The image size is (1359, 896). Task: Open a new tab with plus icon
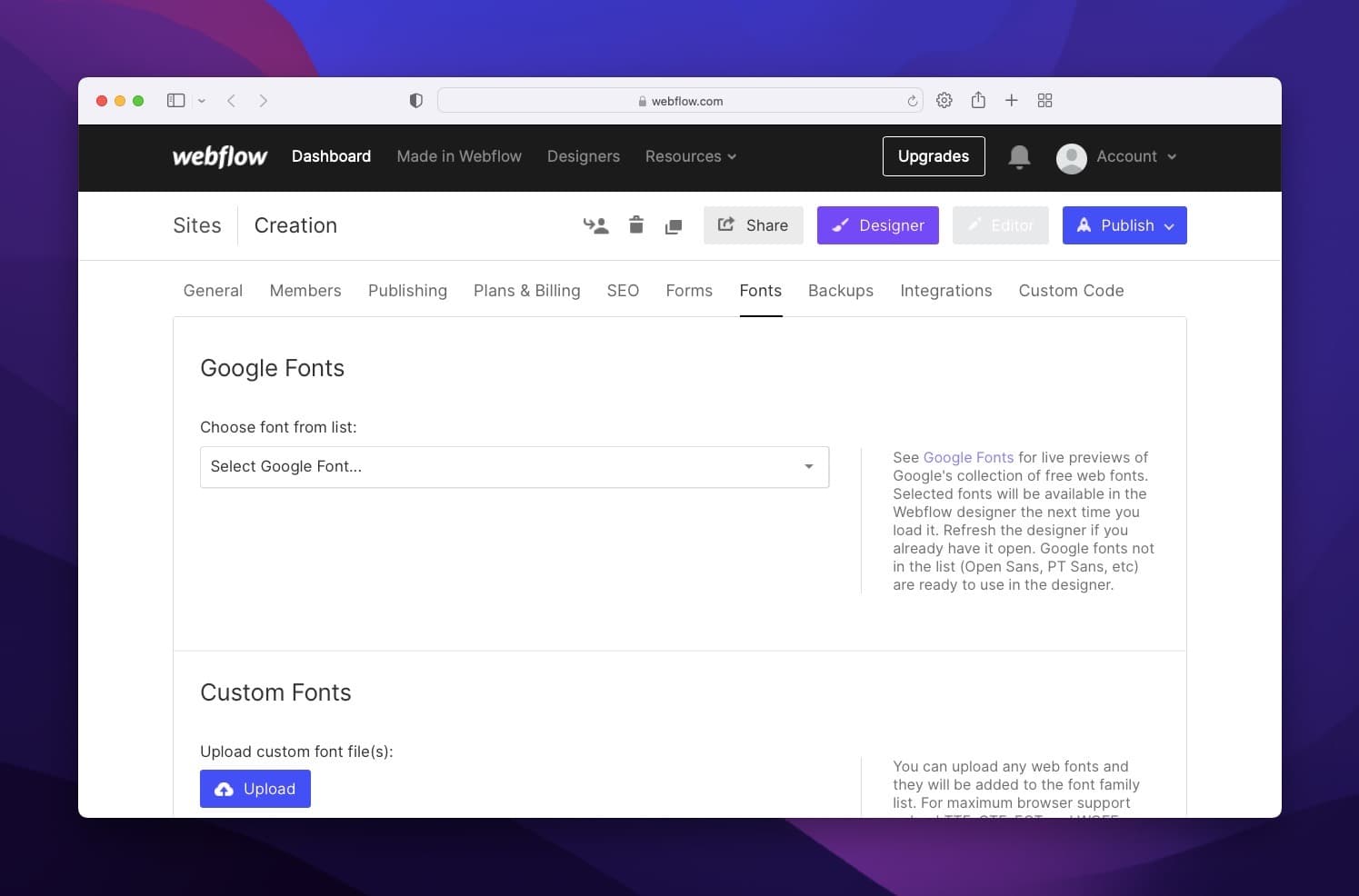tap(1011, 100)
